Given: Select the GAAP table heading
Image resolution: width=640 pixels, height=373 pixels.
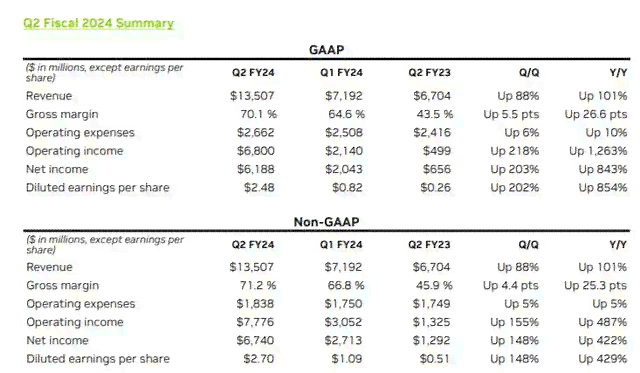Looking at the screenshot, I should 327,50.
